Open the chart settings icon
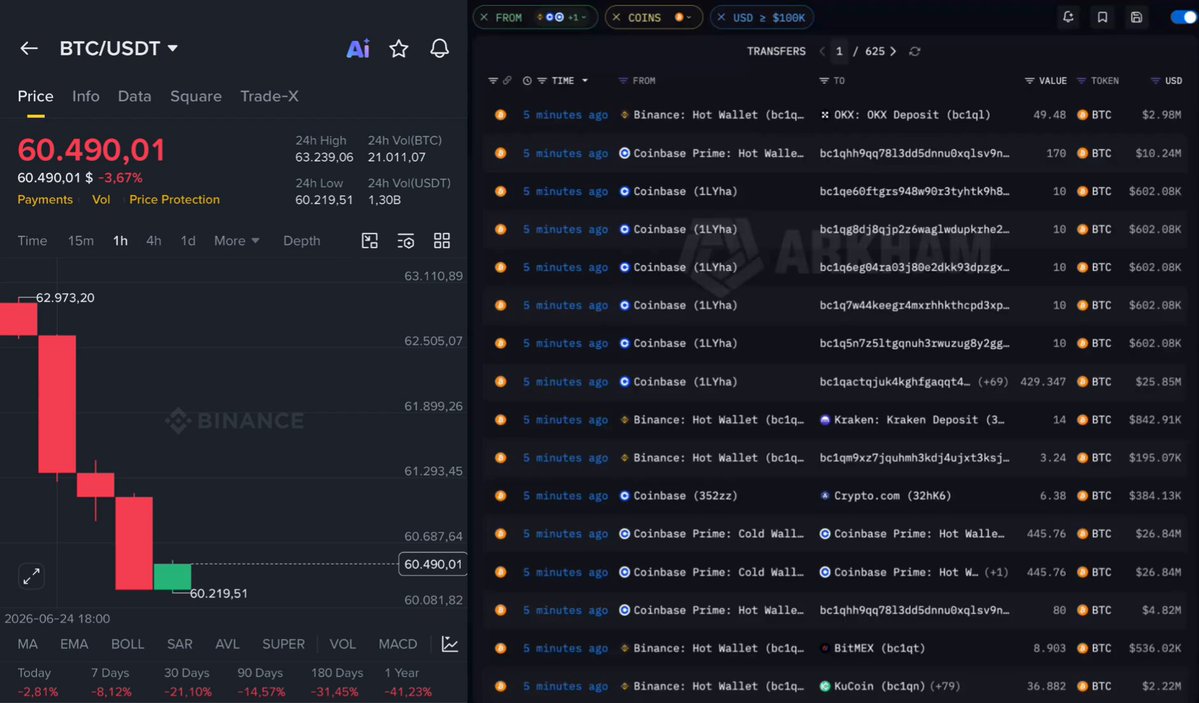The width and height of the screenshot is (1199, 703). click(405, 241)
